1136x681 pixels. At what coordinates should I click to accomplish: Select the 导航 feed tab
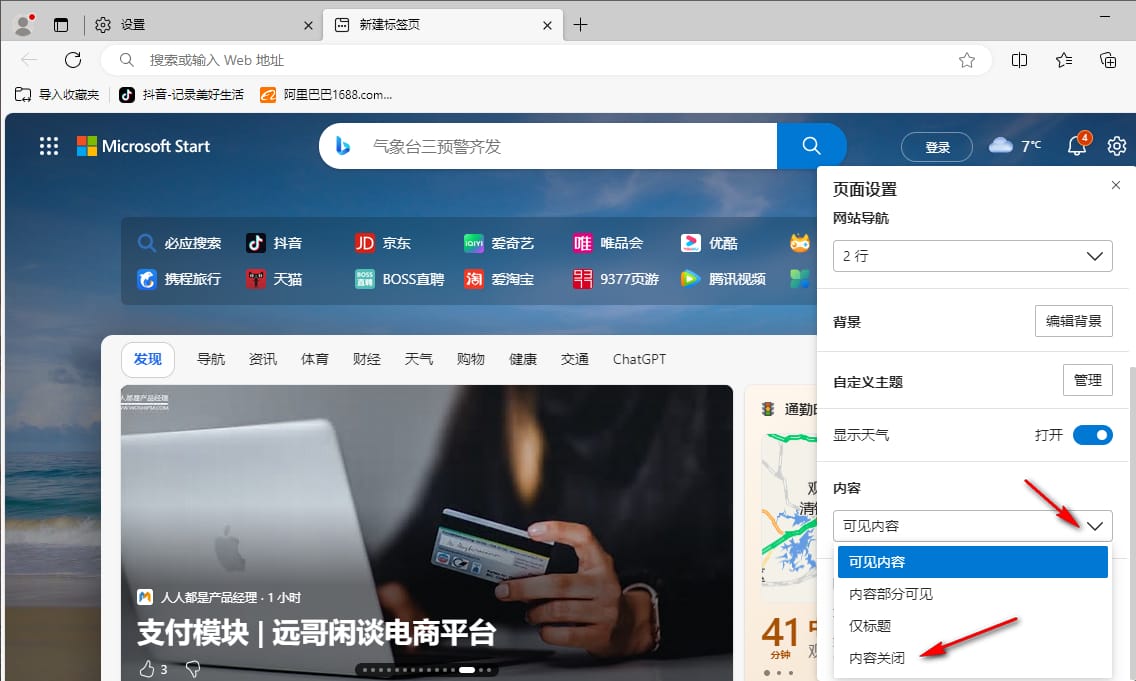coord(211,359)
